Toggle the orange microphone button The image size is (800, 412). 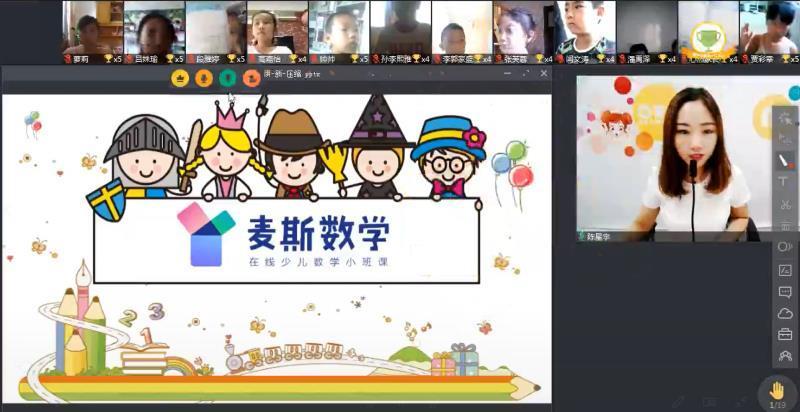[x=204, y=78]
